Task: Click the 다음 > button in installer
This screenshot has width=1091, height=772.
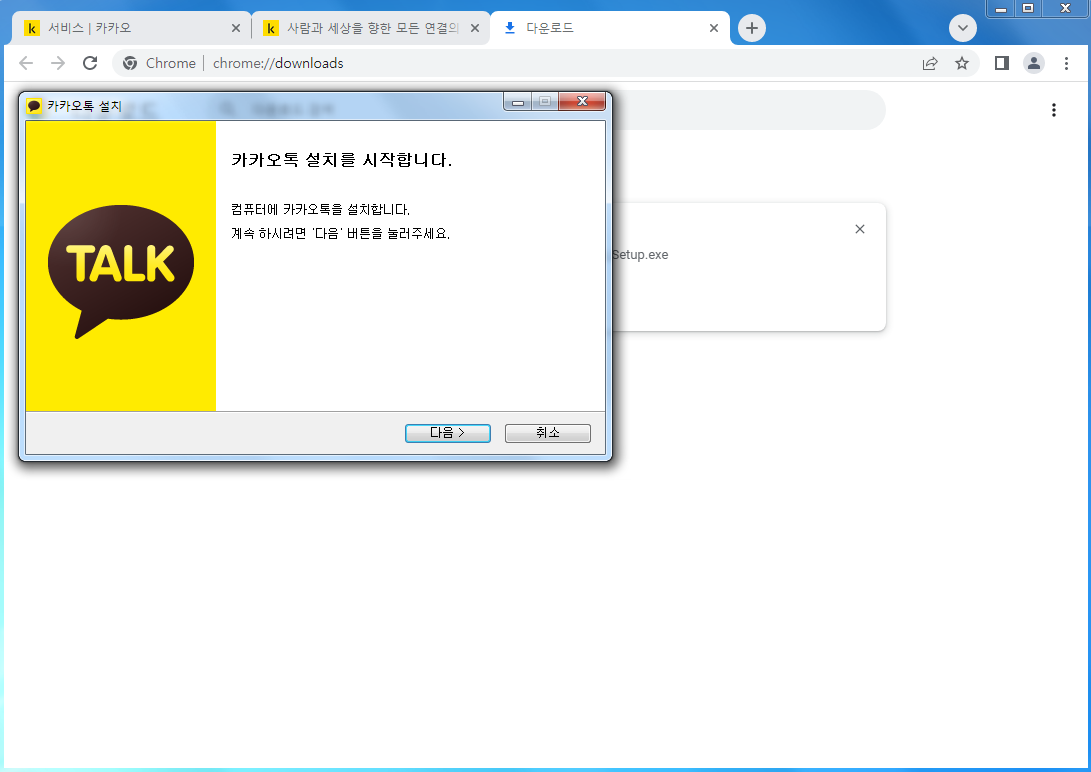Action: point(447,433)
